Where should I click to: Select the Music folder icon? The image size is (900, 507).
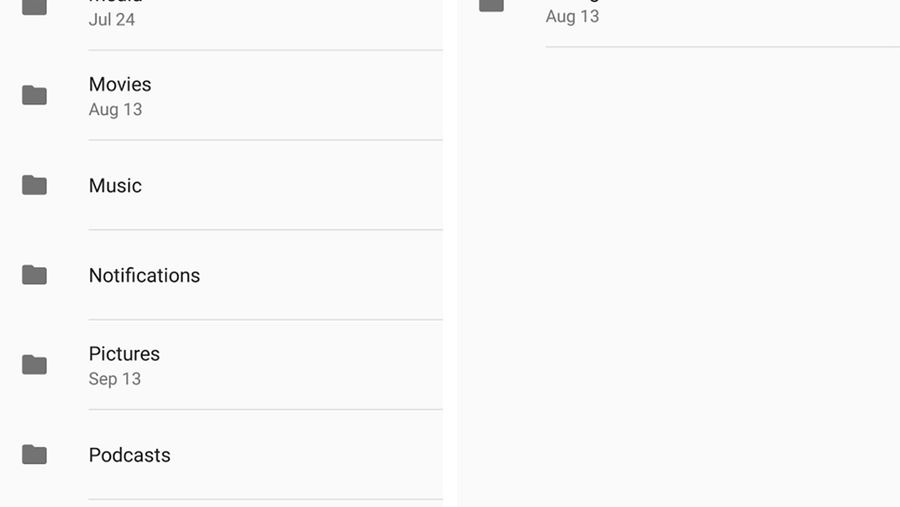pyautogui.click(x=34, y=185)
